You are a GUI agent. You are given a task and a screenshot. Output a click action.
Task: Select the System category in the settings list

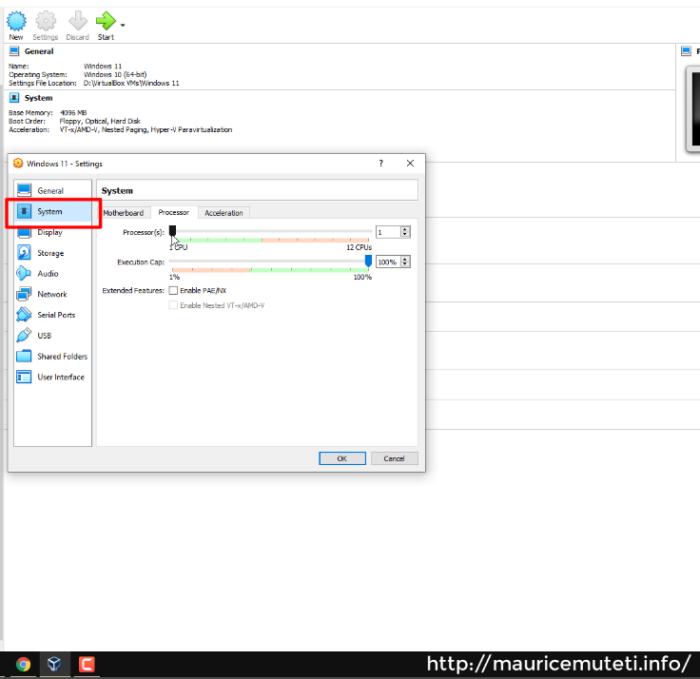53,211
